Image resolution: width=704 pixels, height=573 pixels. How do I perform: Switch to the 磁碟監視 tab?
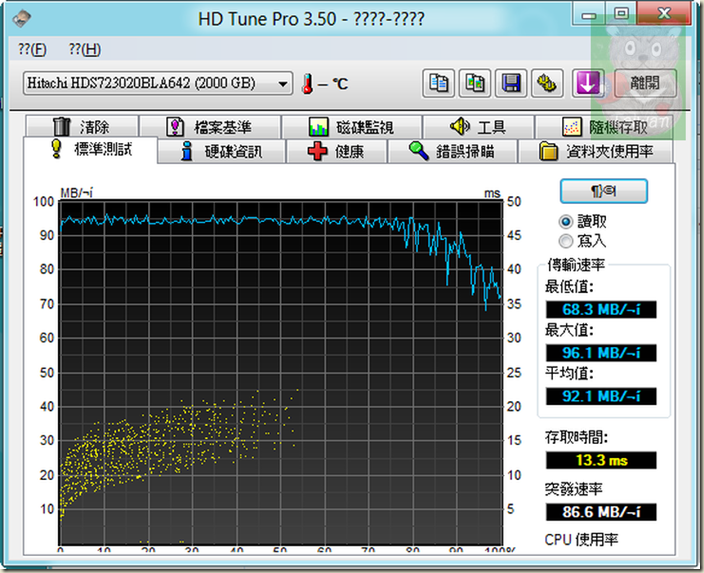350,127
